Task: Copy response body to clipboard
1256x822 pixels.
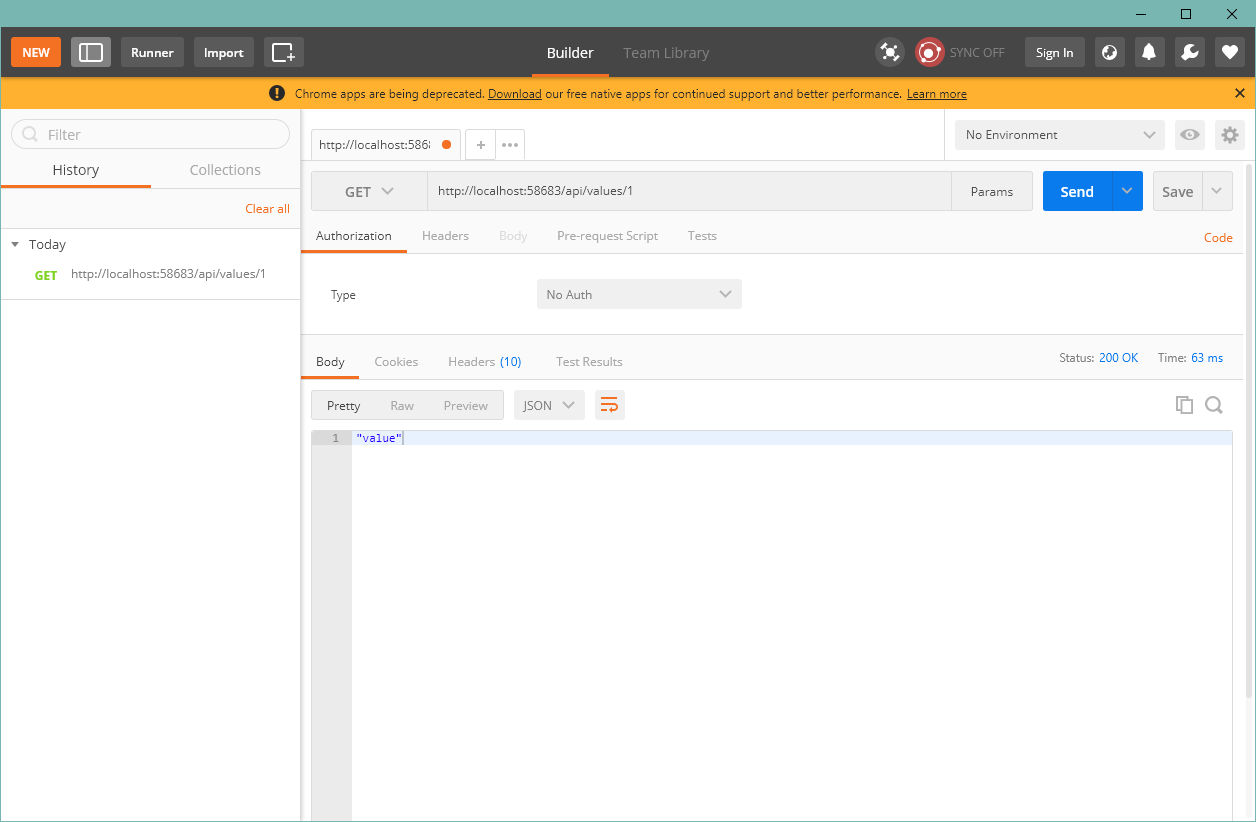Action: point(1184,405)
